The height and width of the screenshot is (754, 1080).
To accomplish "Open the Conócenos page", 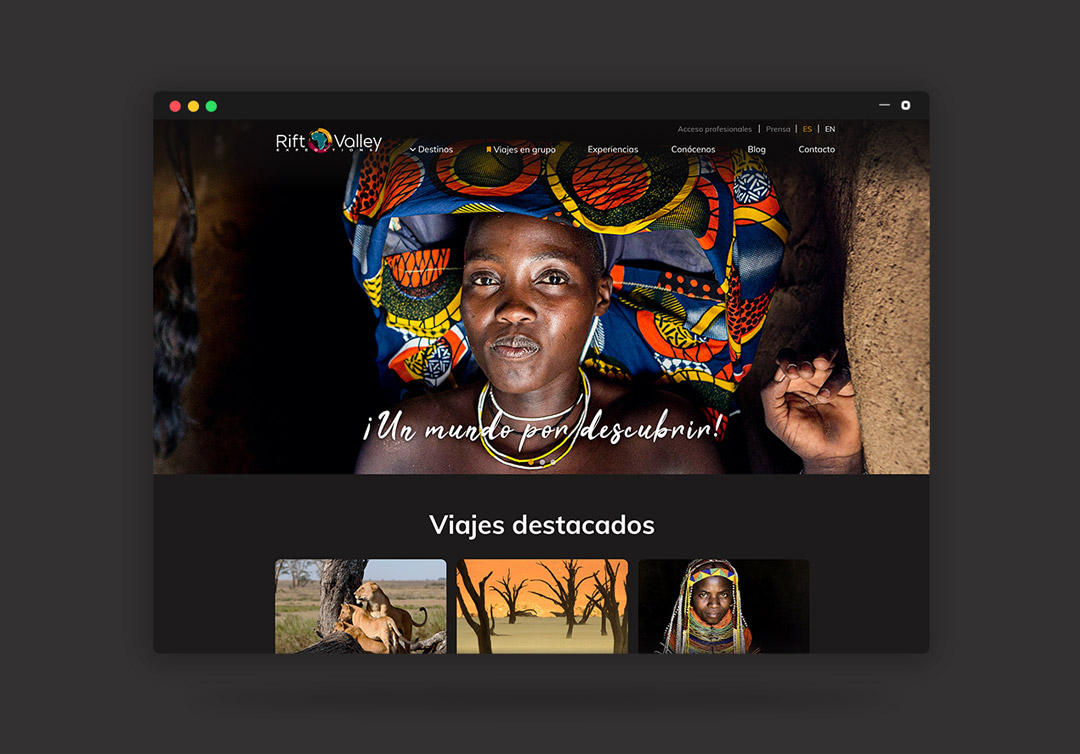I will [693, 149].
